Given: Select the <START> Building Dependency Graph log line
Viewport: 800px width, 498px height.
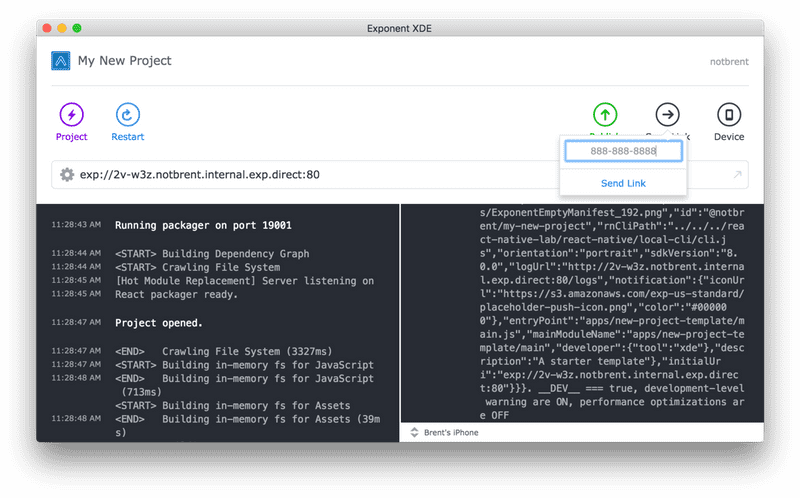Looking at the screenshot, I should (212, 254).
